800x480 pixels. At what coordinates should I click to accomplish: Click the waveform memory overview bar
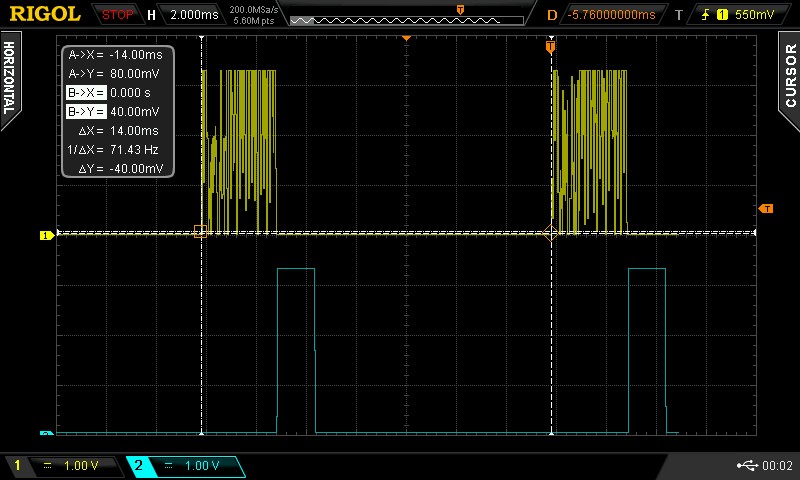pyautogui.click(x=407, y=20)
